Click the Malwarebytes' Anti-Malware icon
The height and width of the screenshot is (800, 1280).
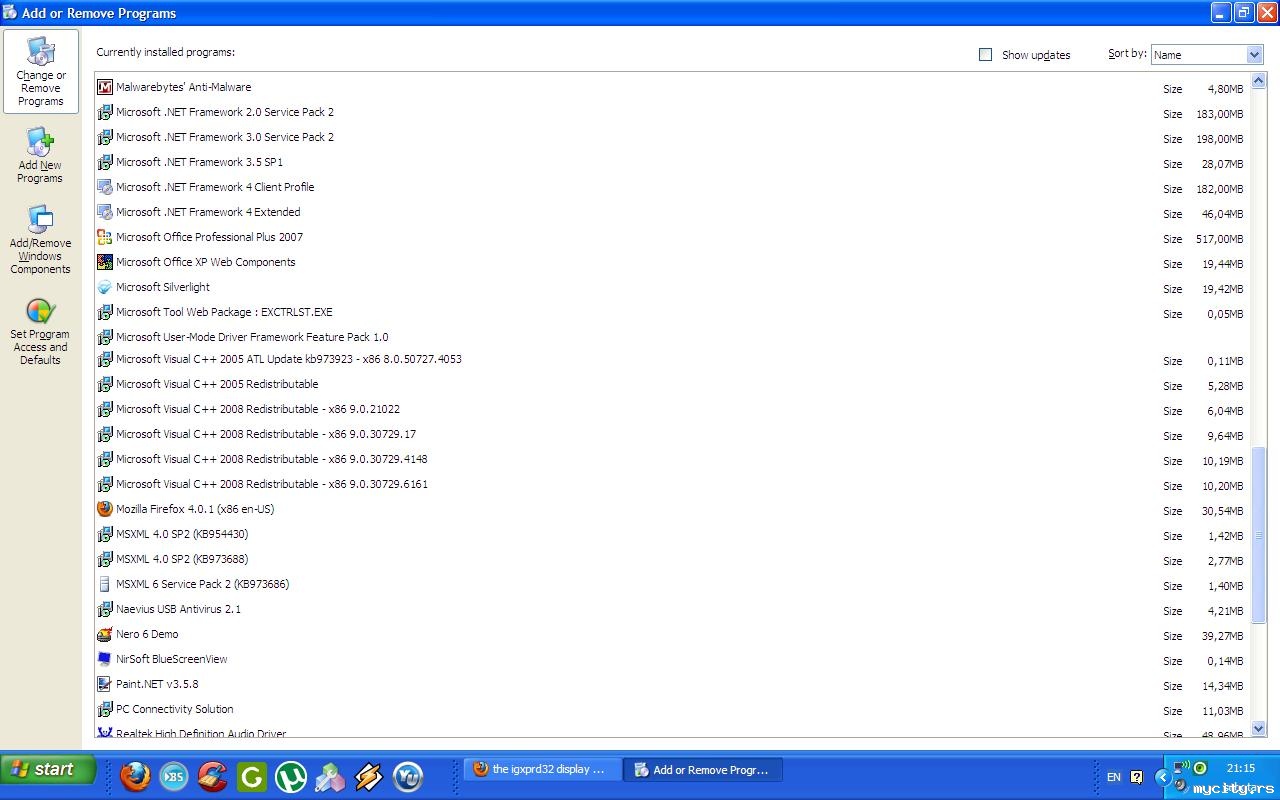[x=105, y=87]
